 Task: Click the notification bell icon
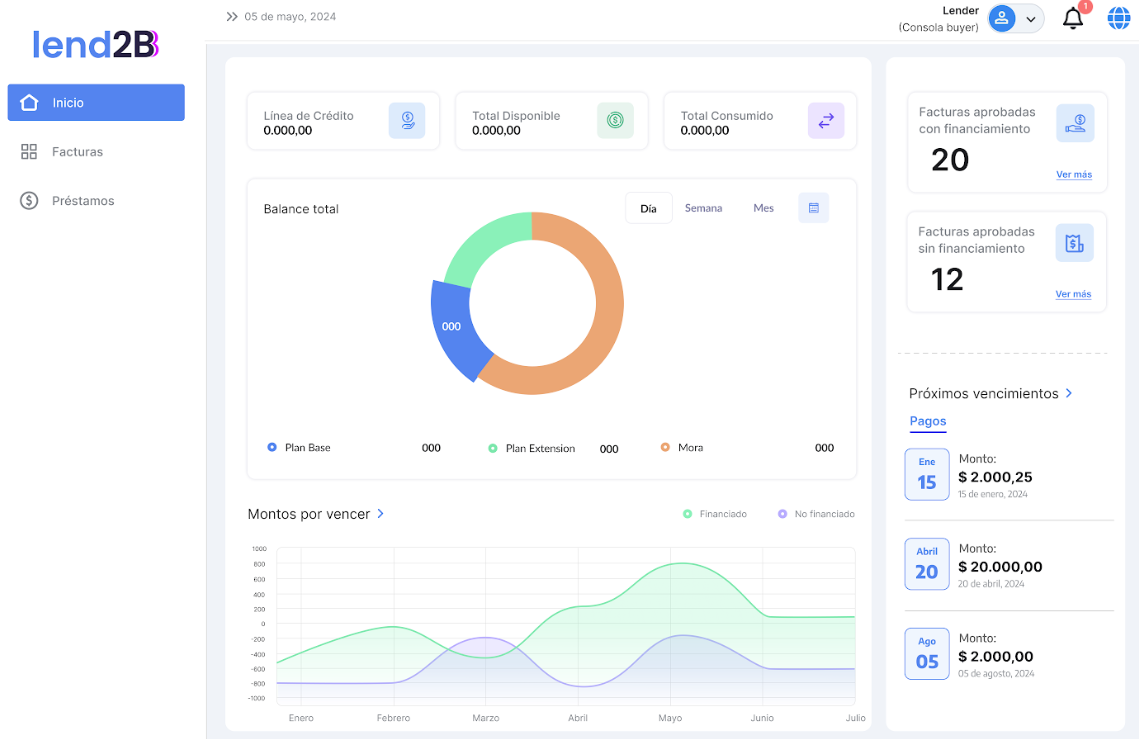click(x=1073, y=18)
